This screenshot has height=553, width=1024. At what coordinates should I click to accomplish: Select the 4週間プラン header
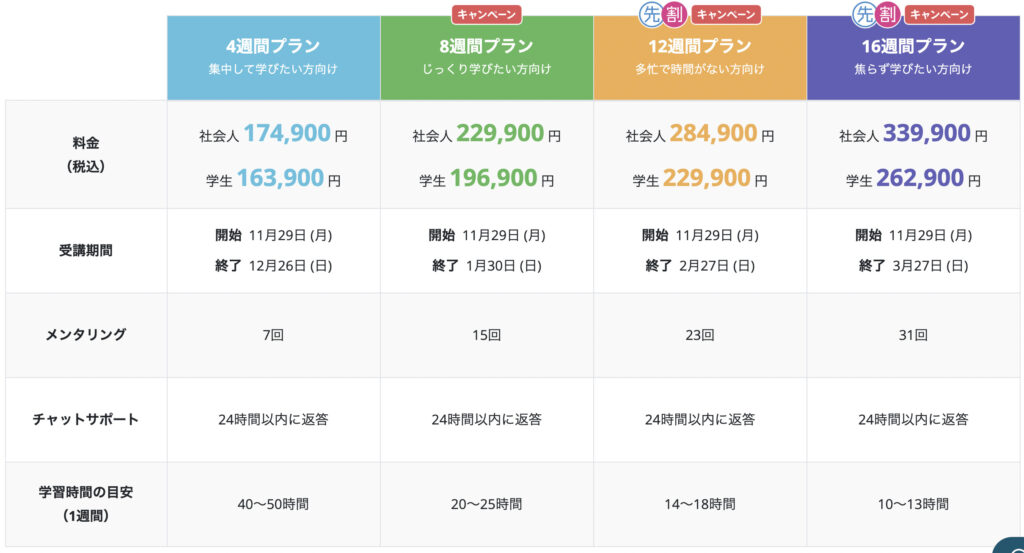pyautogui.click(x=274, y=57)
